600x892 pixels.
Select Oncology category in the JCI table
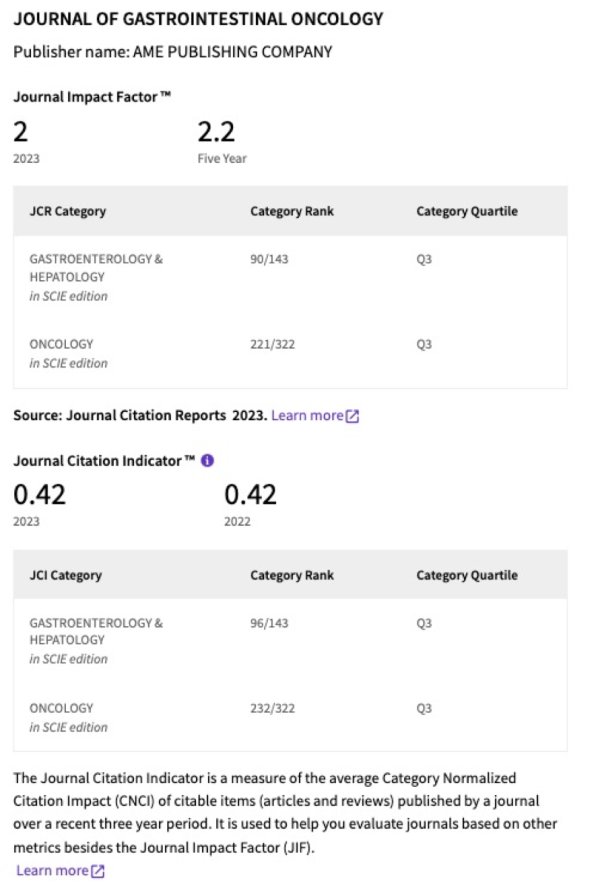(61, 708)
